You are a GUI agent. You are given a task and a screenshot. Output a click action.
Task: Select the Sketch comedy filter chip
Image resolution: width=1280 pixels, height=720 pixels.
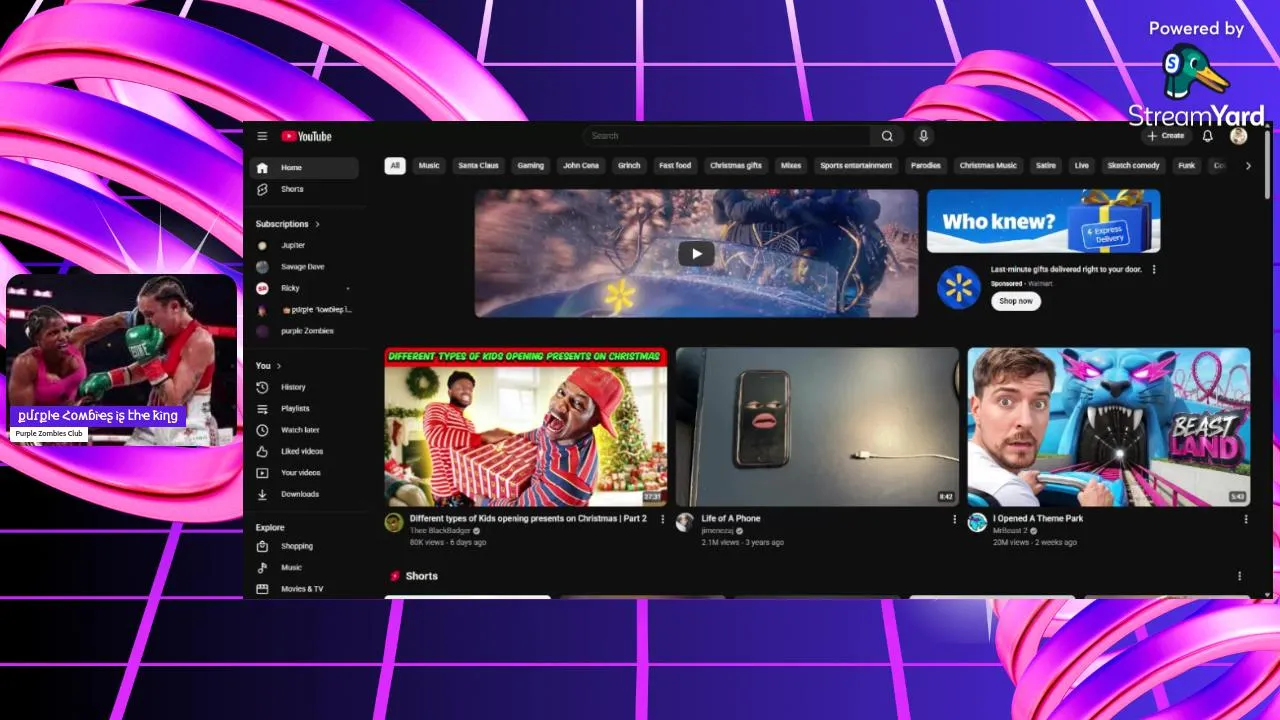[x=1134, y=166]
